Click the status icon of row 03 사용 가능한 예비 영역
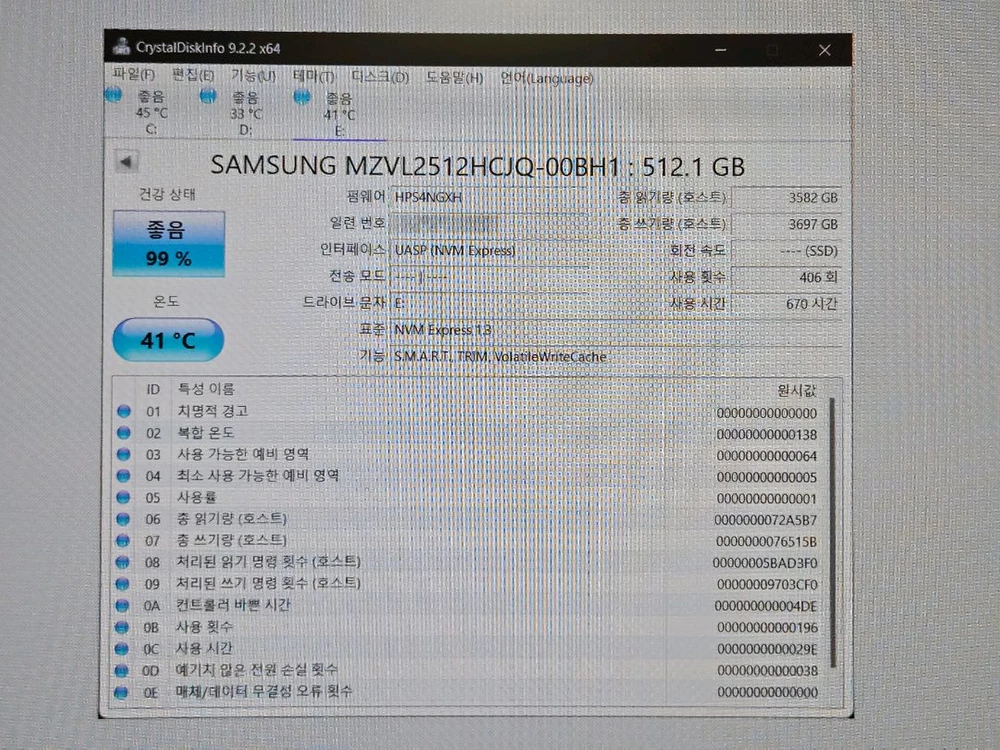Image resolution: width=1000 pixels, height=750 pixels. [x=124, y=455]
